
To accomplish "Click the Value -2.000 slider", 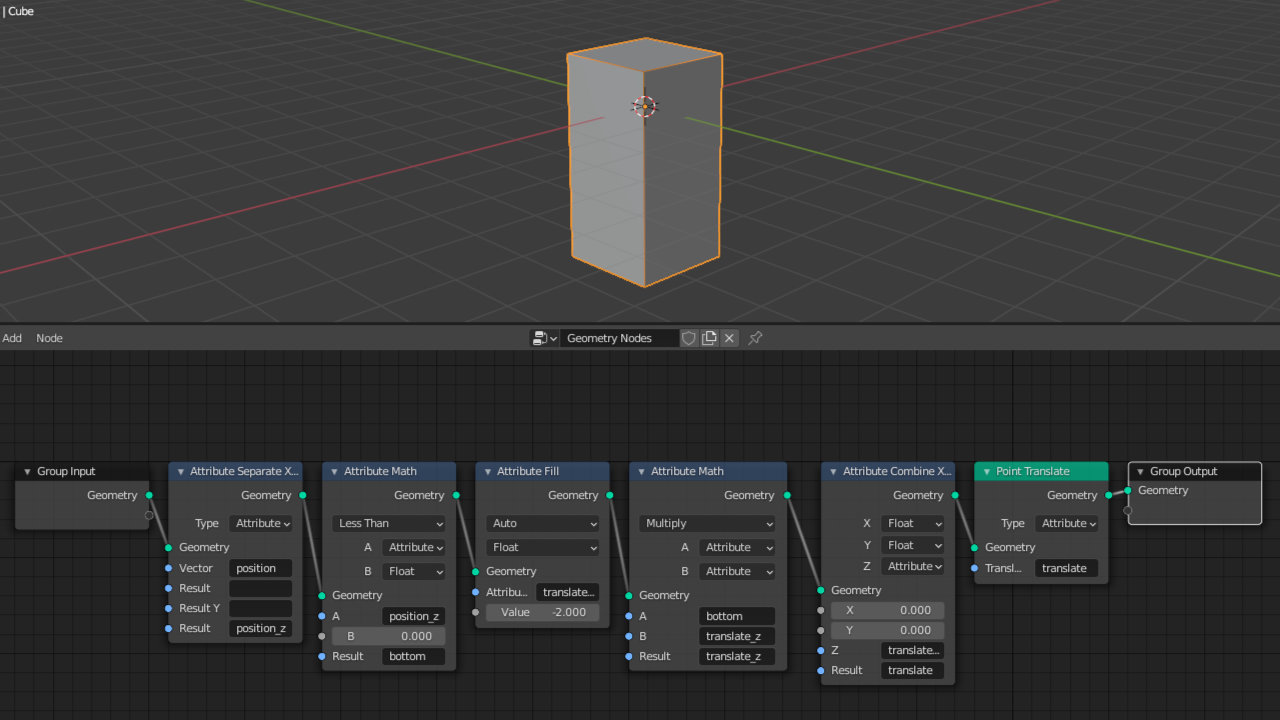I will [x=543, y=612].
